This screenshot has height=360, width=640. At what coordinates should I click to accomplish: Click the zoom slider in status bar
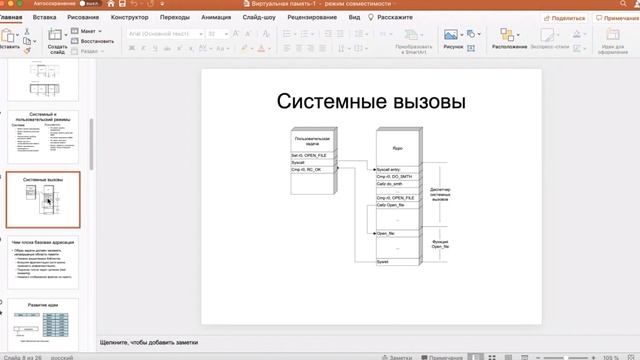click(x=566, y=358)
